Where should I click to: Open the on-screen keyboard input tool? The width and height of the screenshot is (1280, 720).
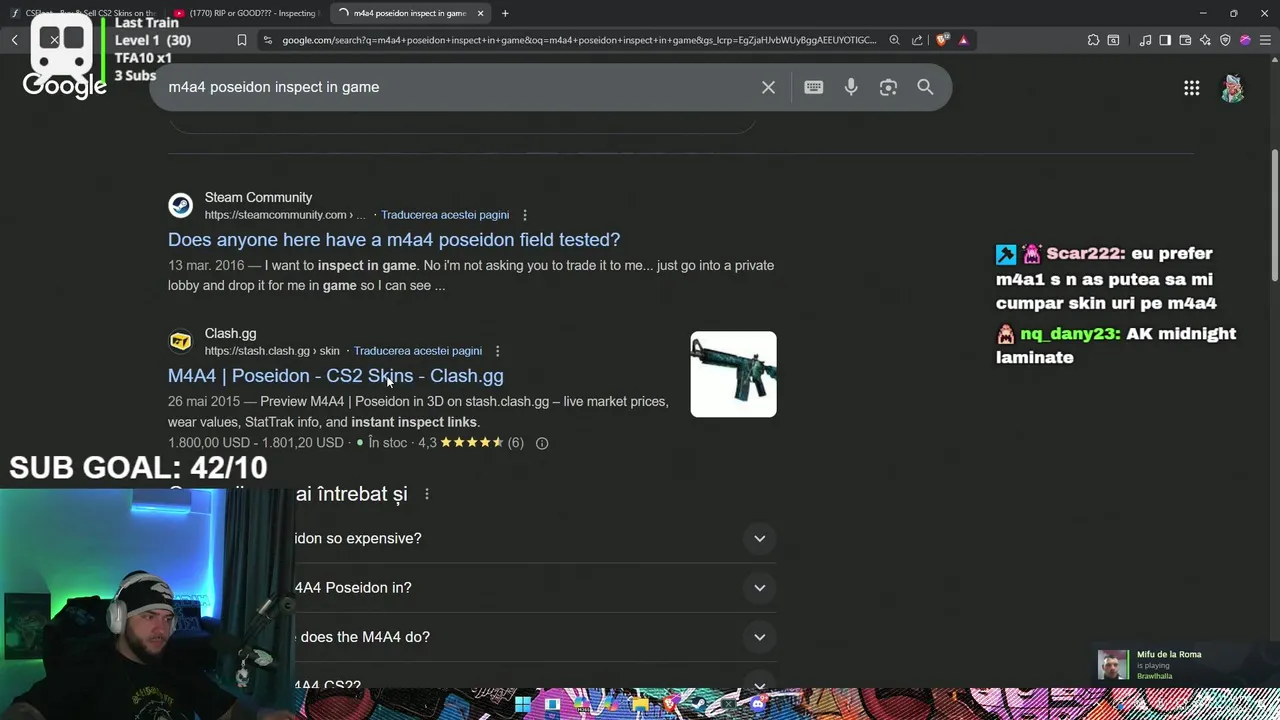[x=814, y=87]
